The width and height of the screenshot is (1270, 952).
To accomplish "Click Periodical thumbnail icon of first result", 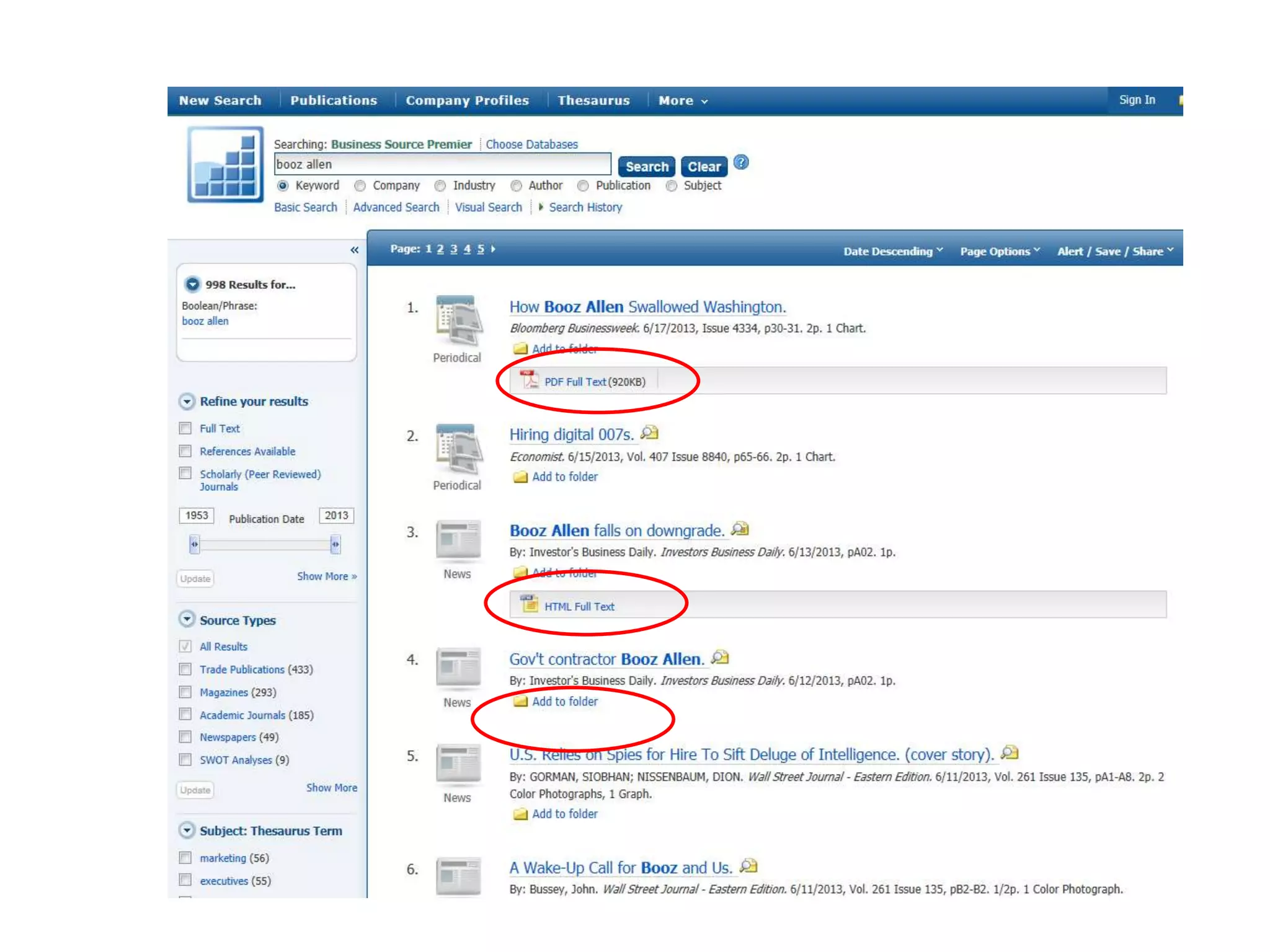I will pyautogui.click(x=458, y=320).
